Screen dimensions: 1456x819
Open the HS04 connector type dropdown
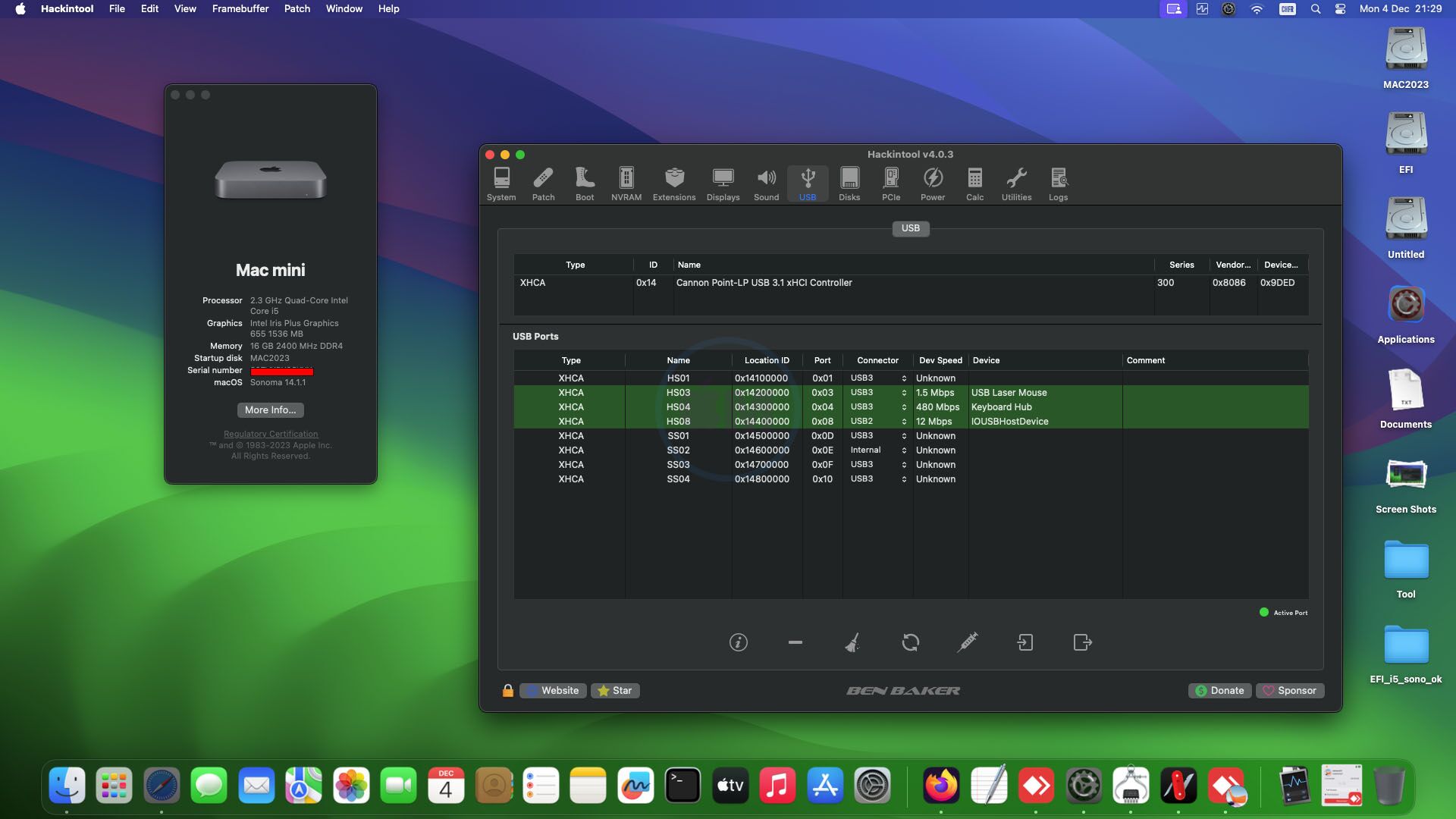coord(878,406)
